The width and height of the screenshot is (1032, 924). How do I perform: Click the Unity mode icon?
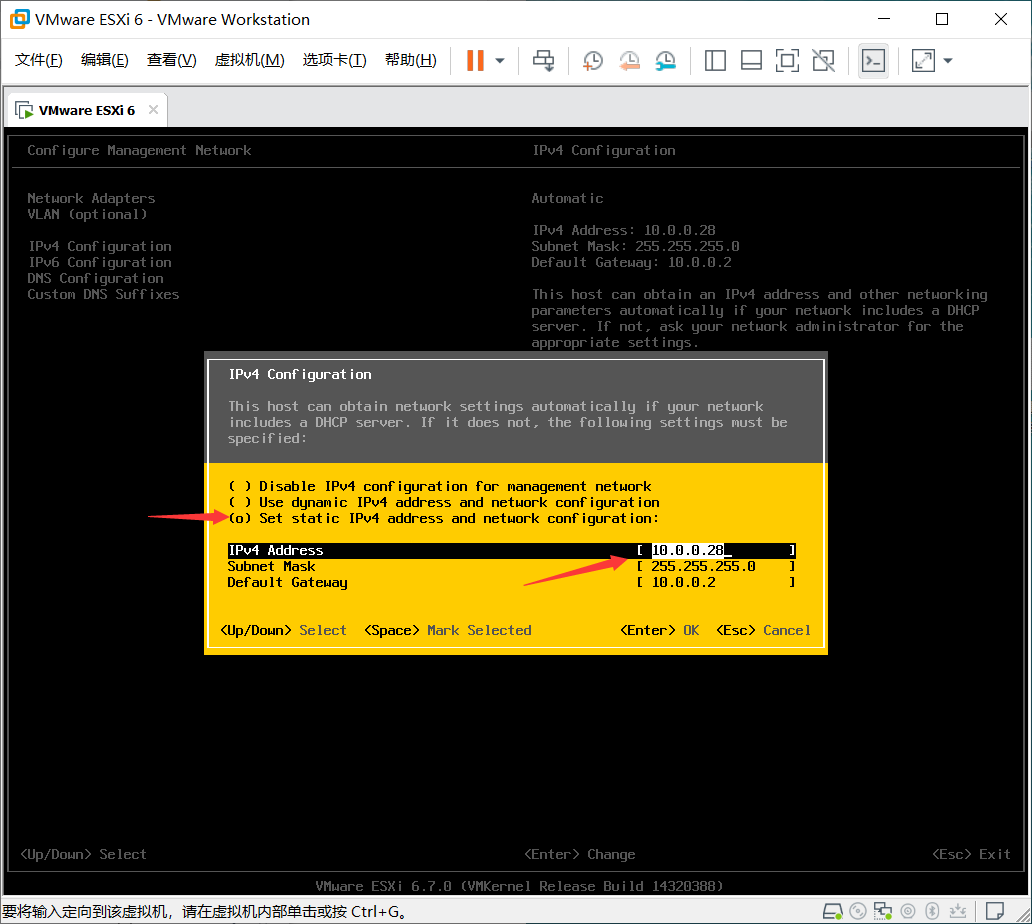pos(823,61)
